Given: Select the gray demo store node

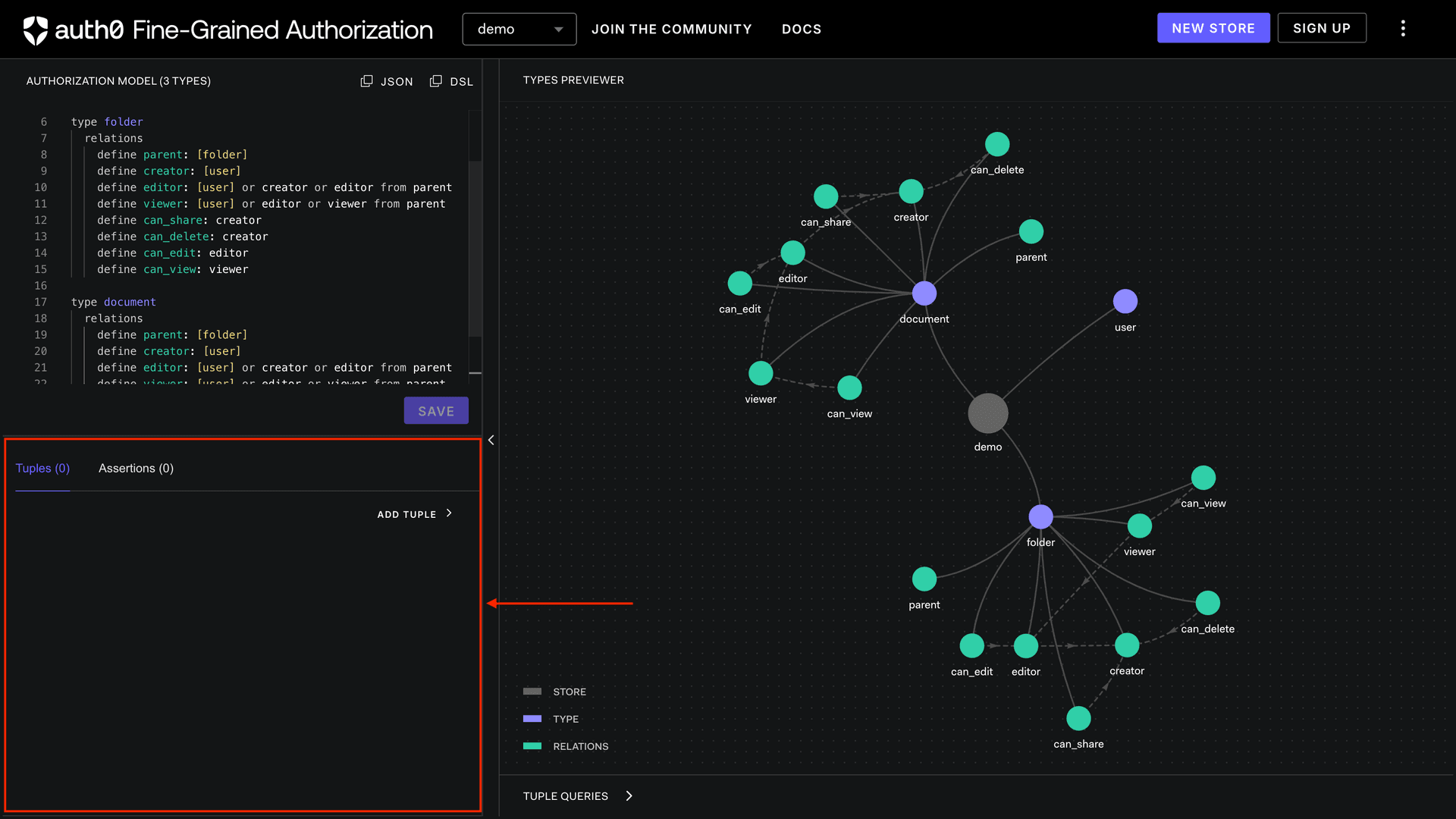Looking at the screenshot, I should click(987, 413).
